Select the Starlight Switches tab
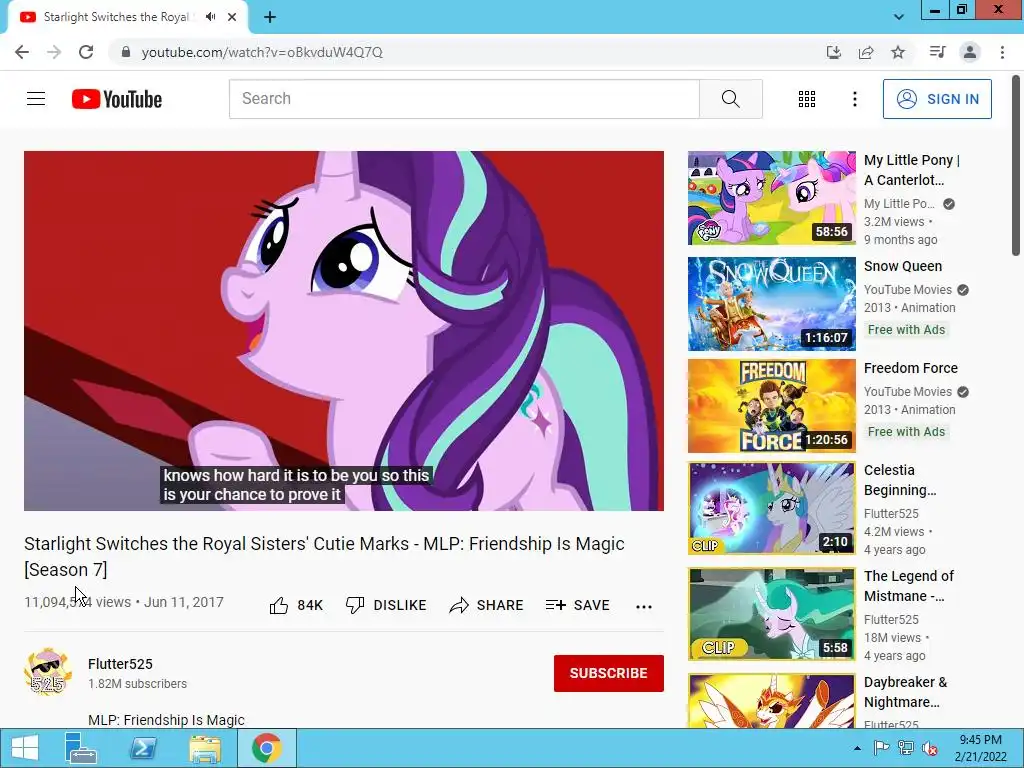This screenshot has width=1024, height=768. [x=116, y=17]
